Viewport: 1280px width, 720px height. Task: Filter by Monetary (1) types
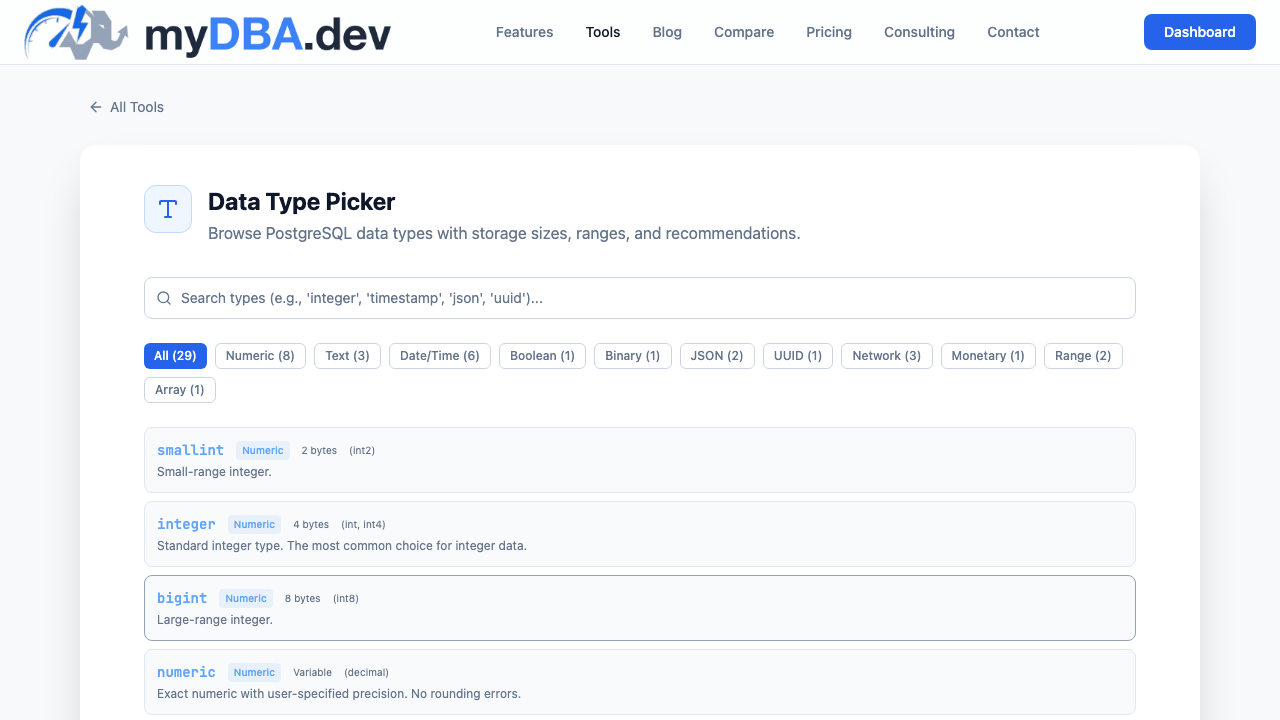coord(988,356)
